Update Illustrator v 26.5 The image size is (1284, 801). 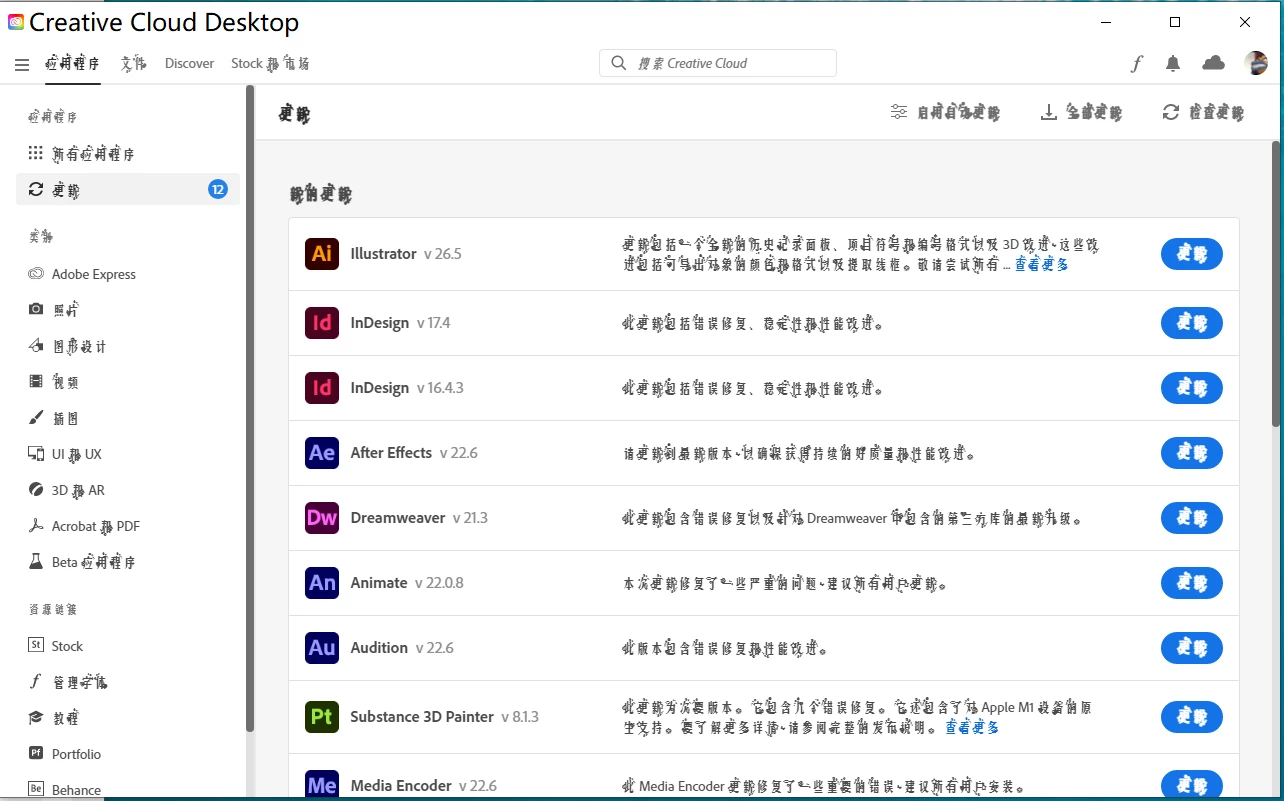tap(1191, 254)
